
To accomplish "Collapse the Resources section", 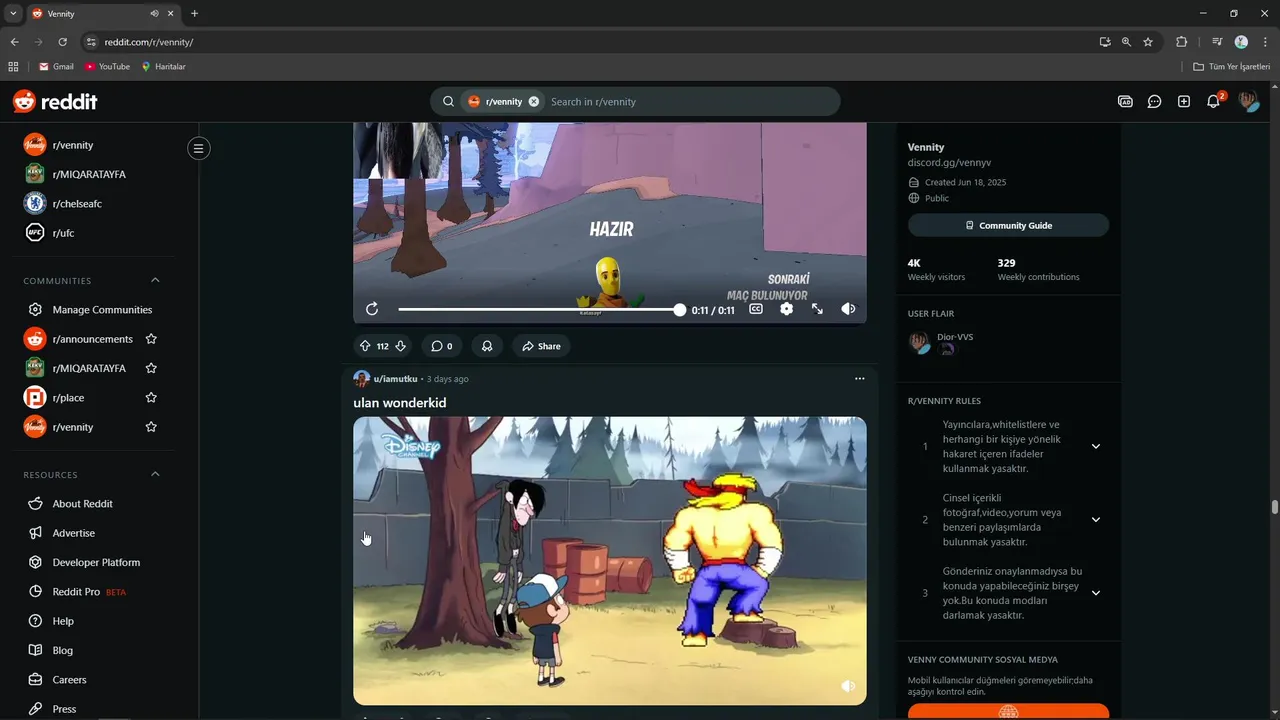I will coord(155,474).
